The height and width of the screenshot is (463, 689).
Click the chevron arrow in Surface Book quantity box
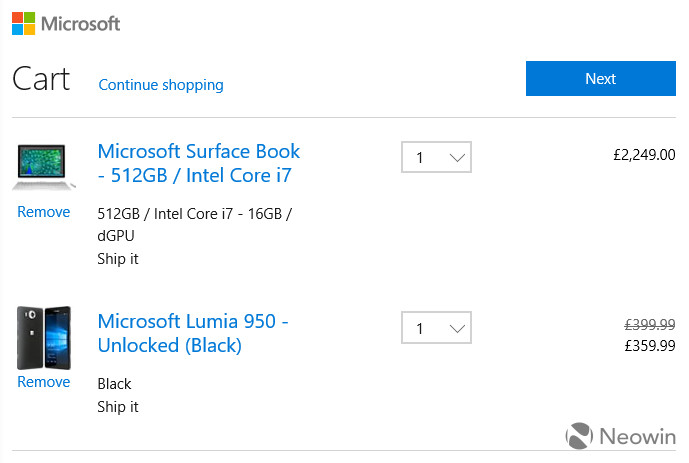[457, 157]
